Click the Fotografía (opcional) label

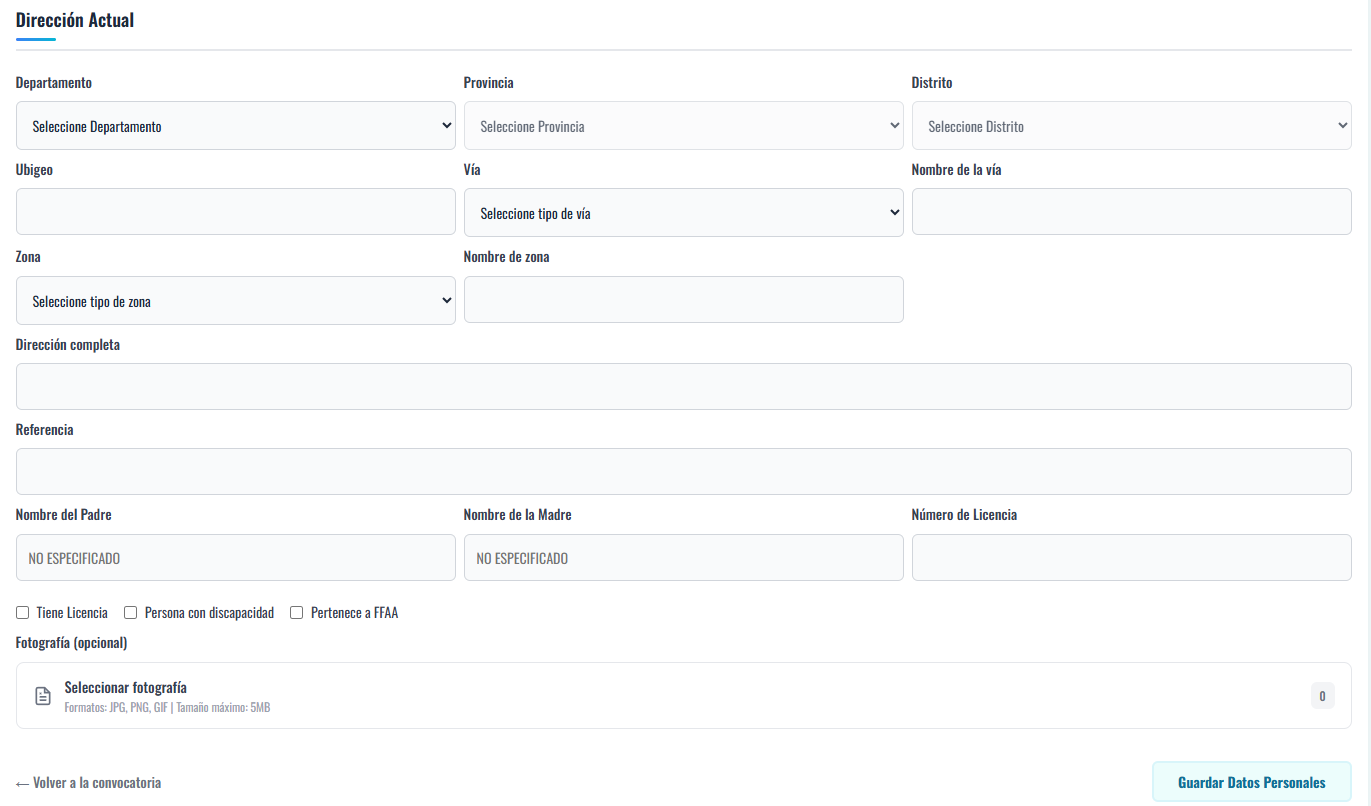pos(72,643)
